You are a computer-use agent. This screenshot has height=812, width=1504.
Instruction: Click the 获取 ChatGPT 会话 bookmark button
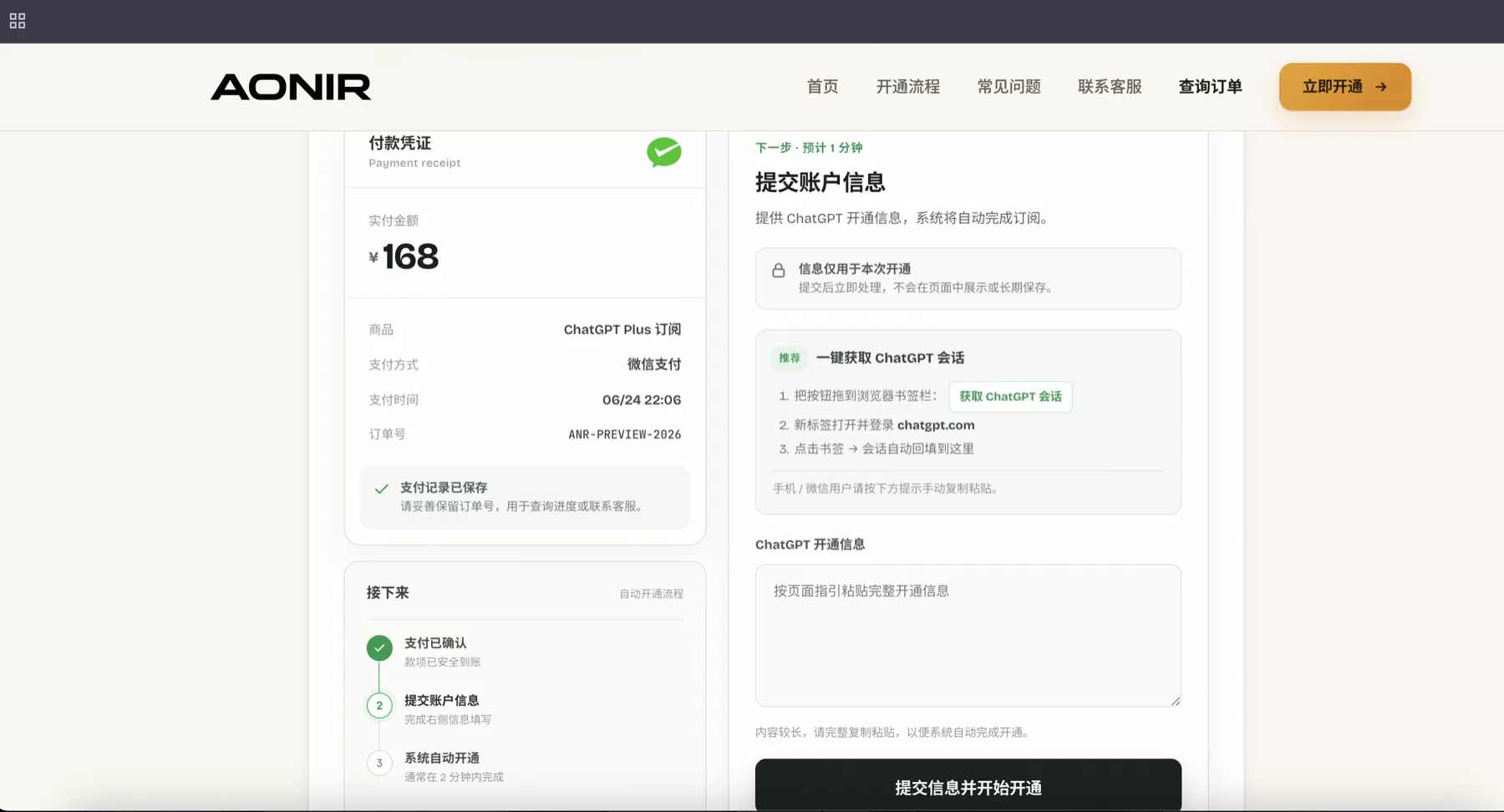(1010, 397)
